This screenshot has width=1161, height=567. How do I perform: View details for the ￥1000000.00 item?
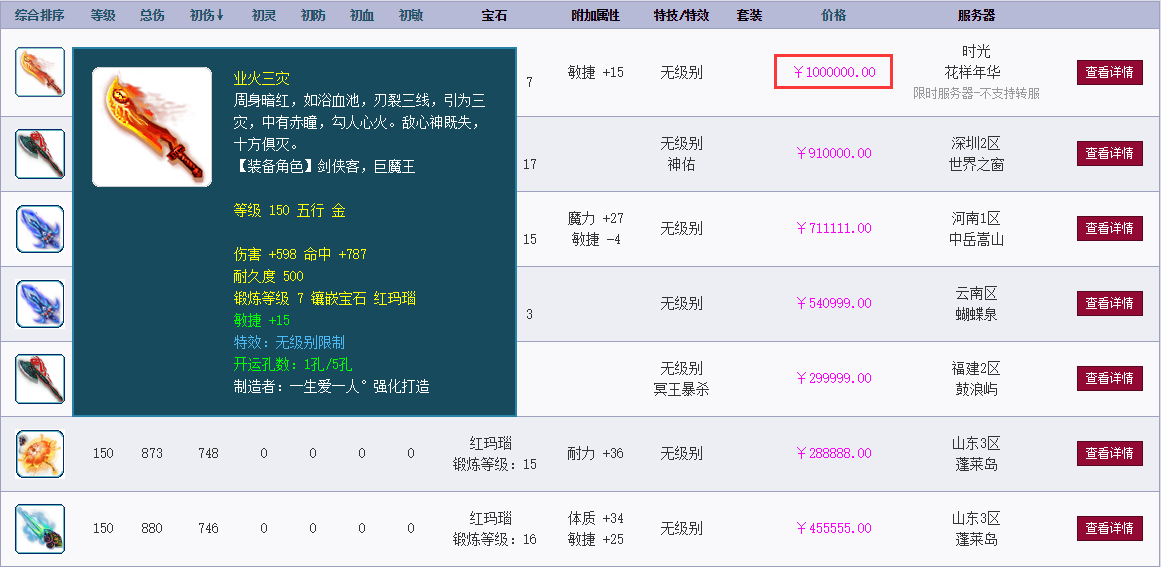[1110, 72]
